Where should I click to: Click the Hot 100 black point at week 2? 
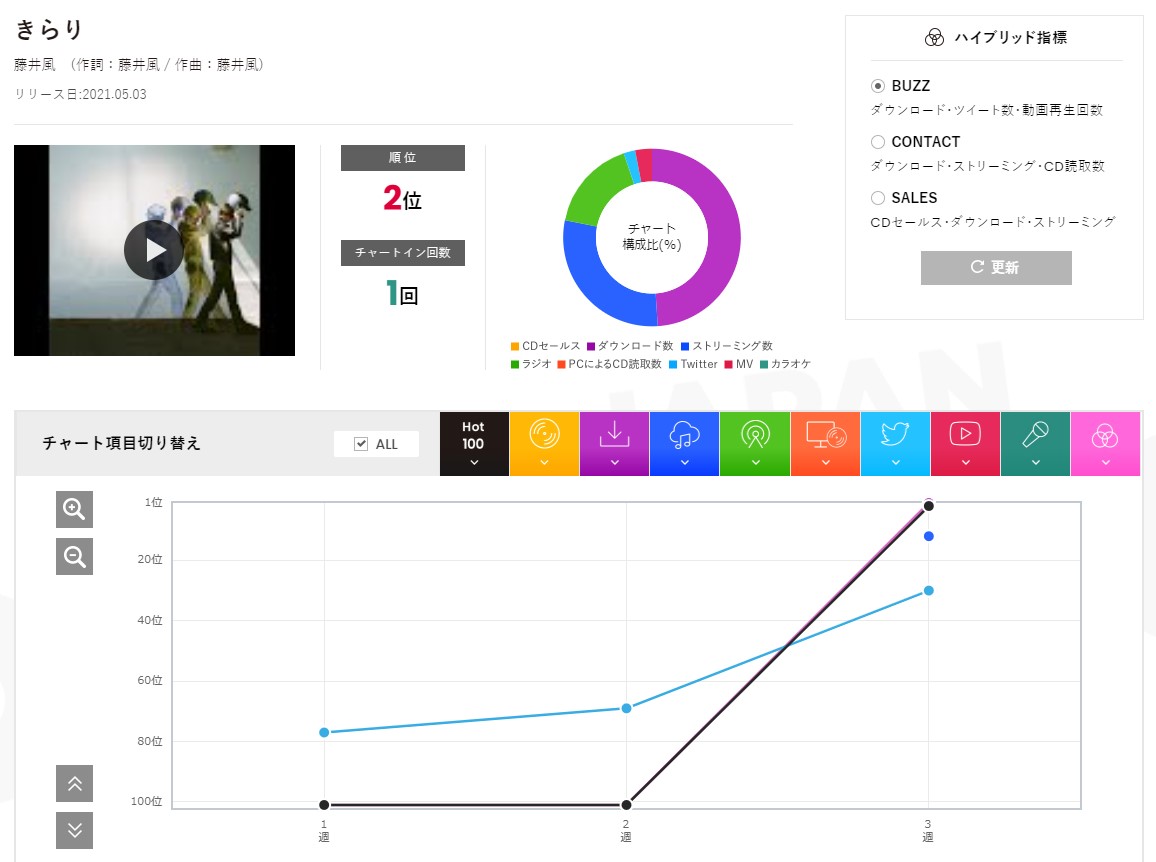point(626,804)
